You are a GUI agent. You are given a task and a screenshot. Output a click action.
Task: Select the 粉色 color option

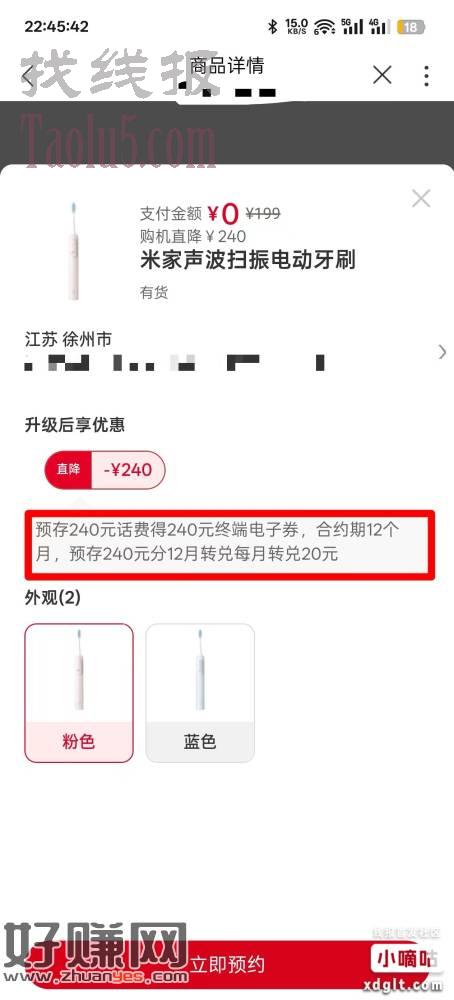tap(79, 693)
